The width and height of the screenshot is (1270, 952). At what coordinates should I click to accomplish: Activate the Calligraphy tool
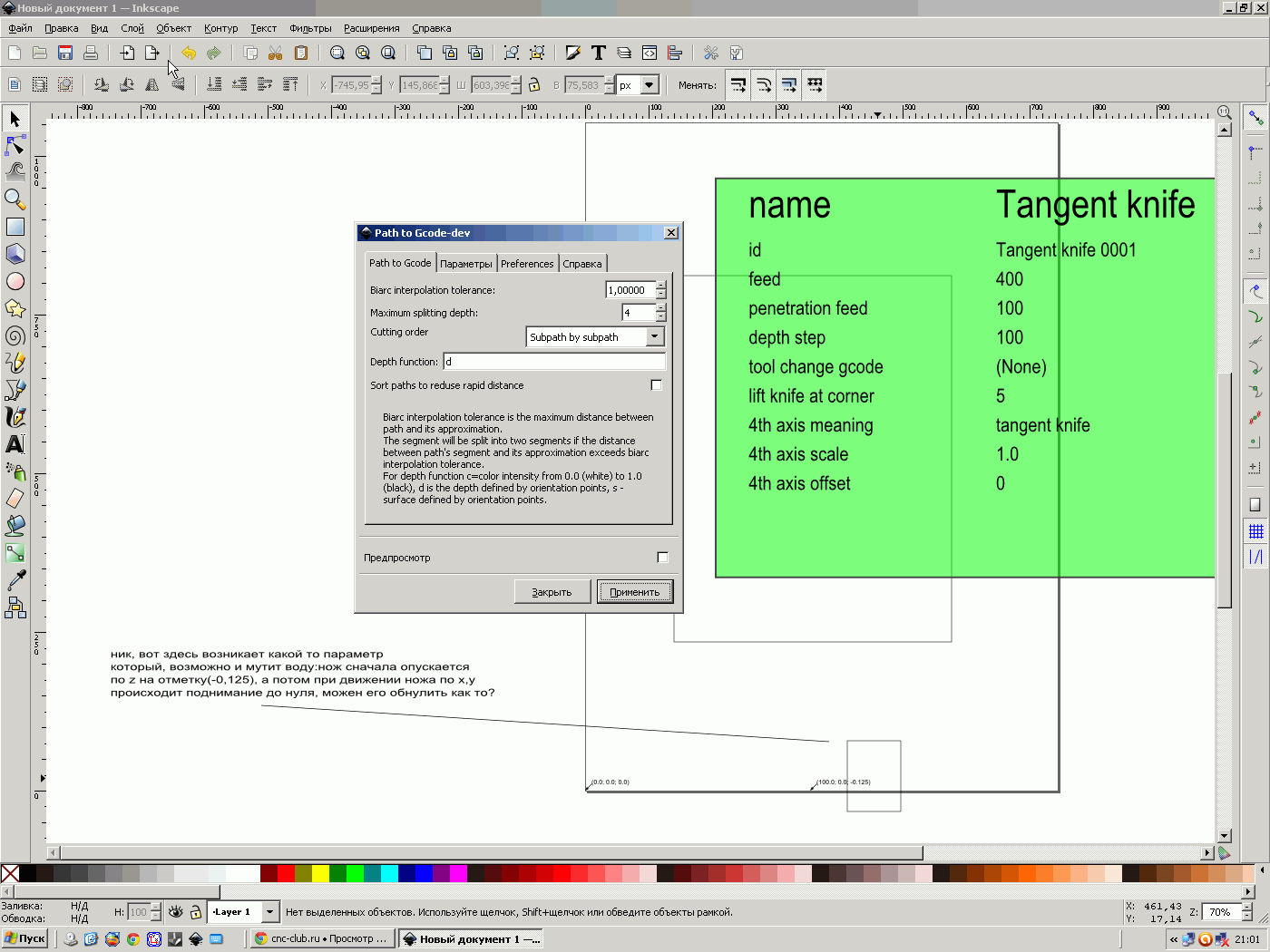(x=15, y=417)
